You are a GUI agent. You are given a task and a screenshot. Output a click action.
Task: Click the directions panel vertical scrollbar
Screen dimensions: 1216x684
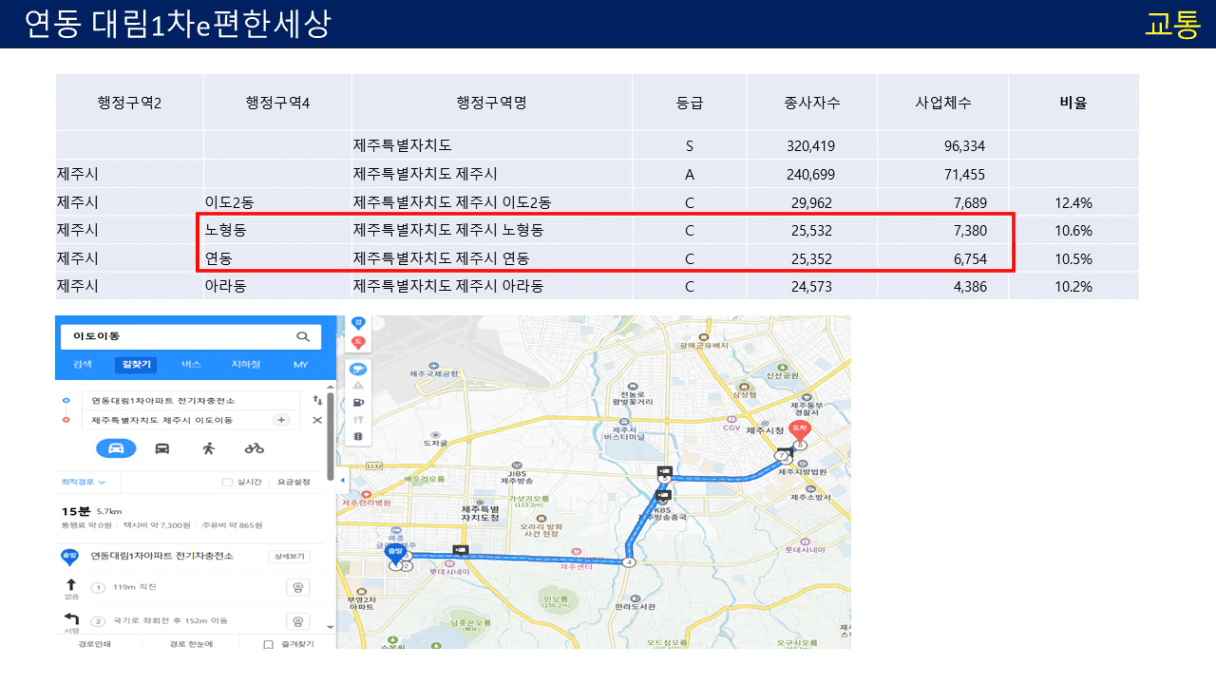click(331, 435)
